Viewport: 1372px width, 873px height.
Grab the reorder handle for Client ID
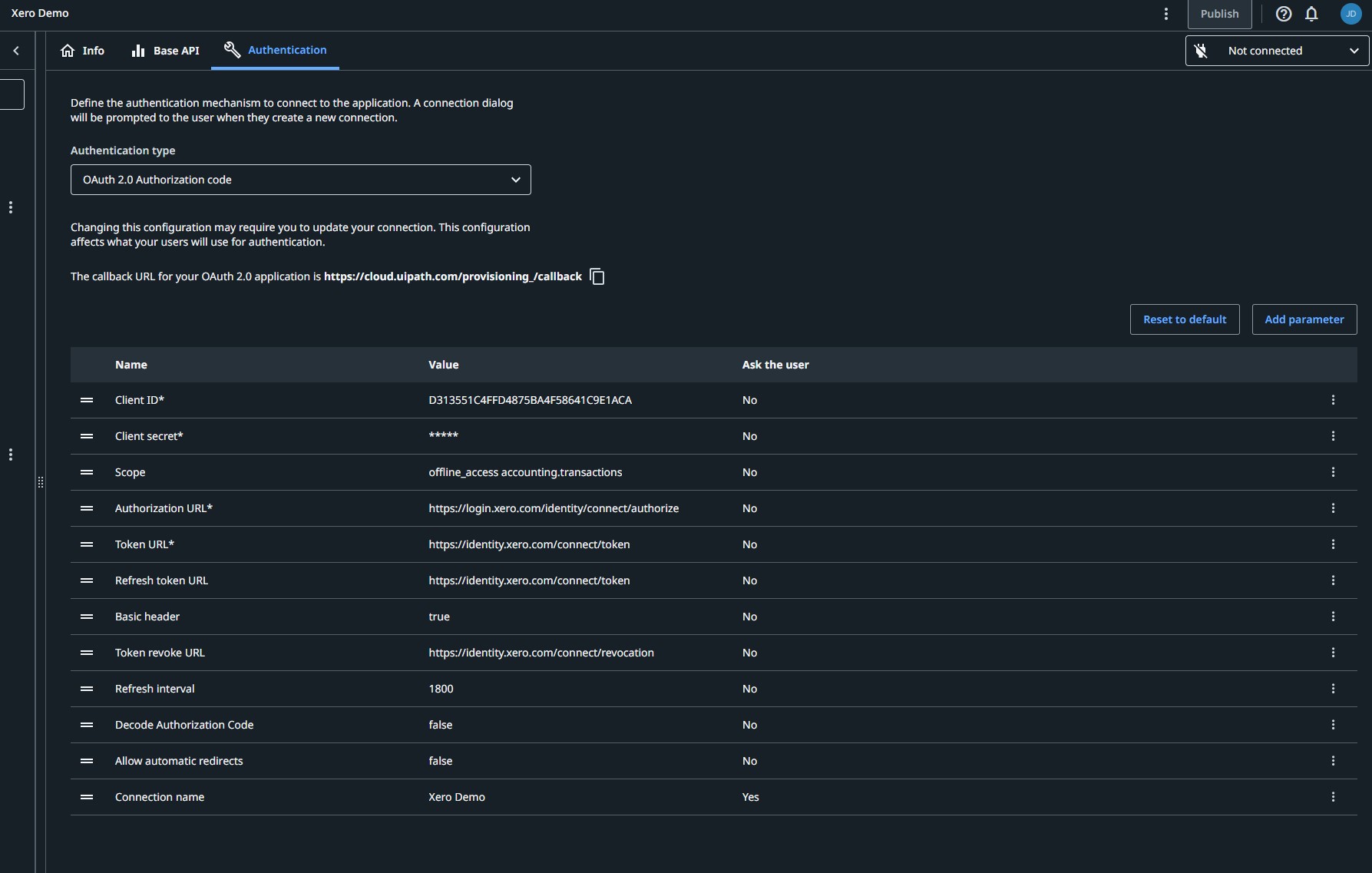pos(87,400)
